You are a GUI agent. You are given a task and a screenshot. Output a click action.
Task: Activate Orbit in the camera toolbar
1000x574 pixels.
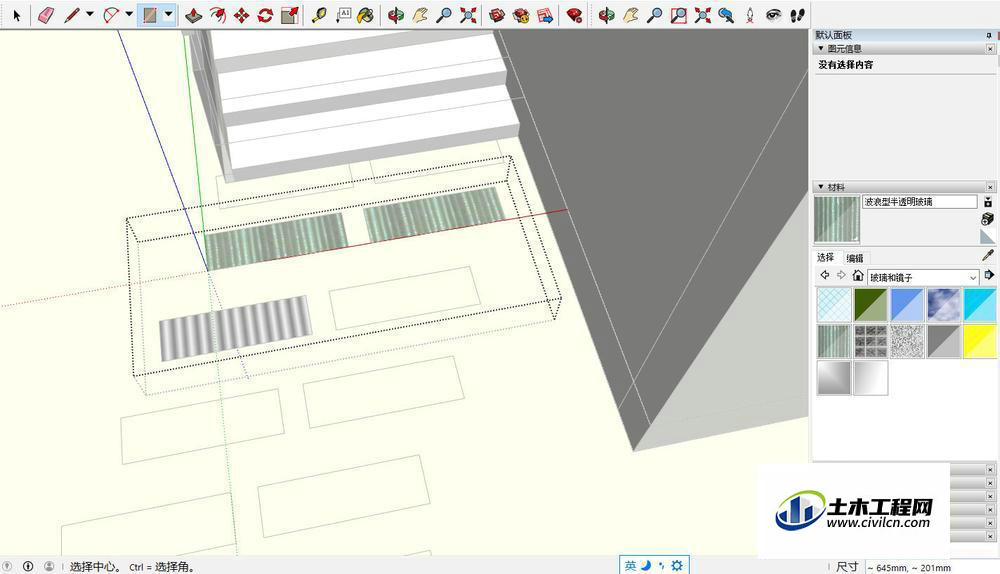coord(607,15)
